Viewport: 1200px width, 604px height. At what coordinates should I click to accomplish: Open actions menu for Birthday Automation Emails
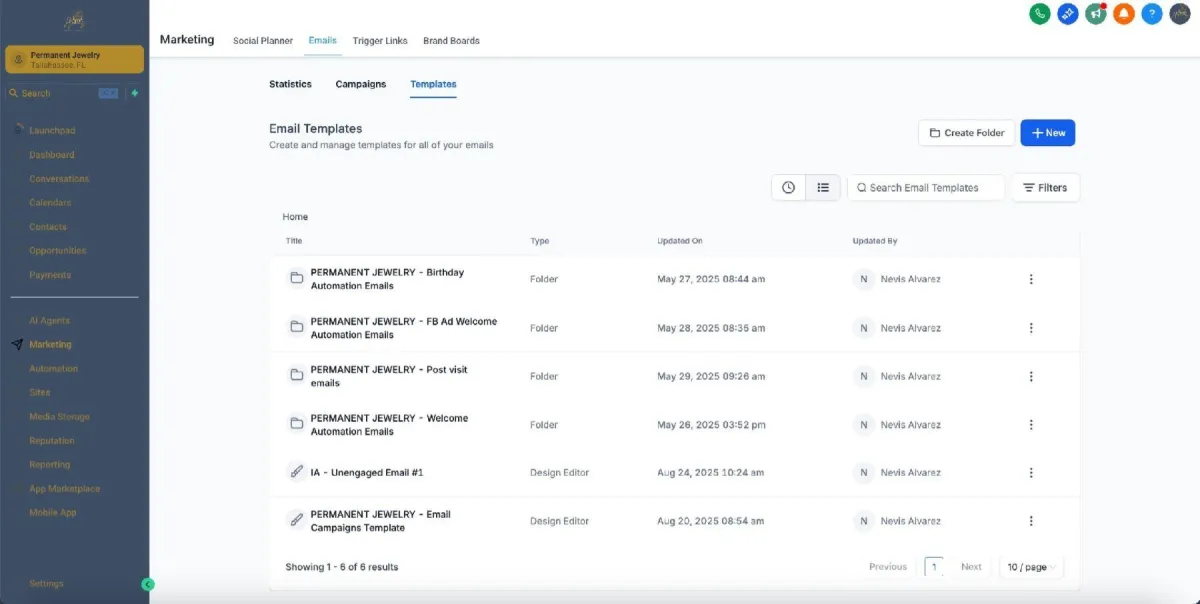[1031, 279]
